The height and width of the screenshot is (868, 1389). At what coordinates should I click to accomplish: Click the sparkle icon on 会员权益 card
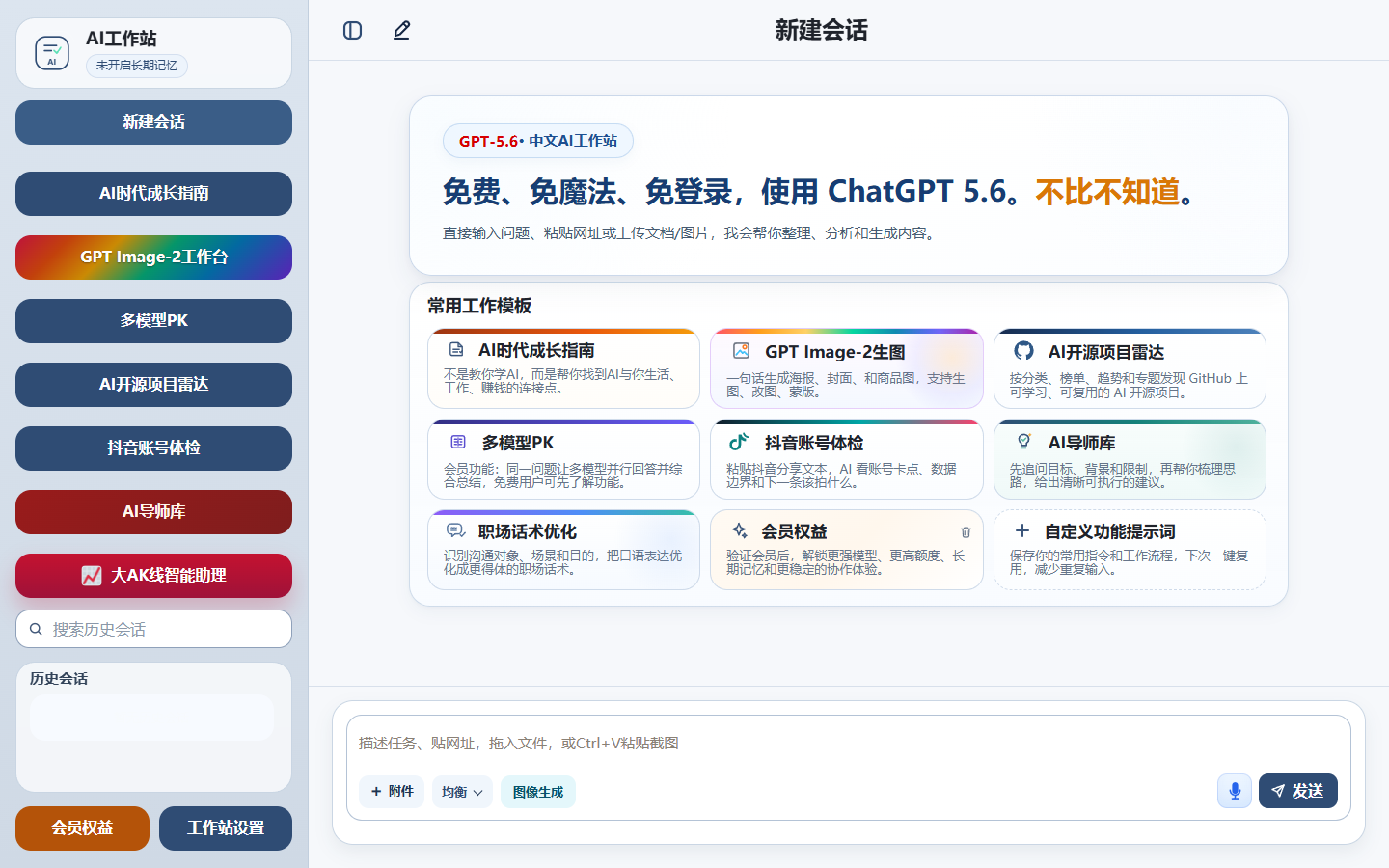(739, 530)
